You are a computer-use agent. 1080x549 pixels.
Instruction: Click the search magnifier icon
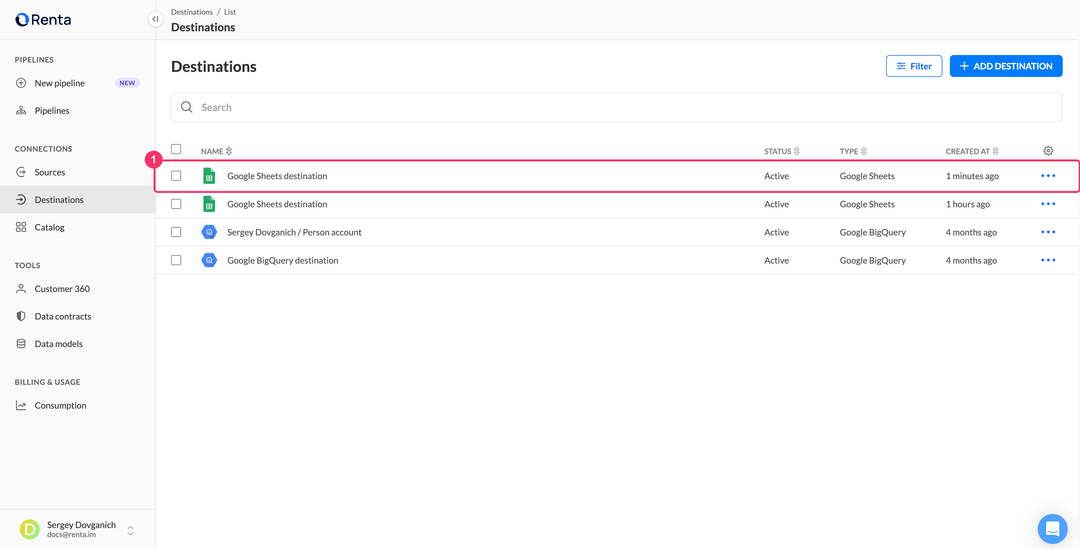coord(186,107)
